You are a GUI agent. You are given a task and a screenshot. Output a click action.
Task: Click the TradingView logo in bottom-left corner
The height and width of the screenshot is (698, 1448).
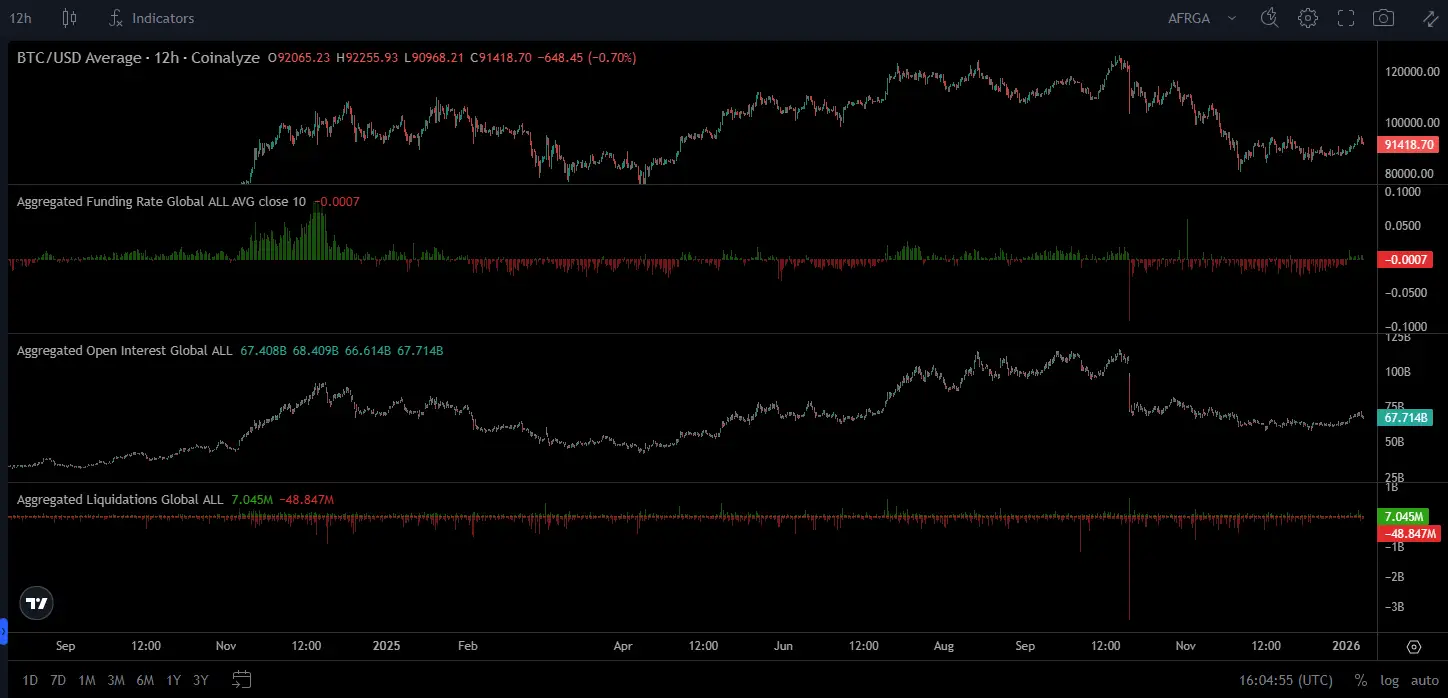point(34,603)
